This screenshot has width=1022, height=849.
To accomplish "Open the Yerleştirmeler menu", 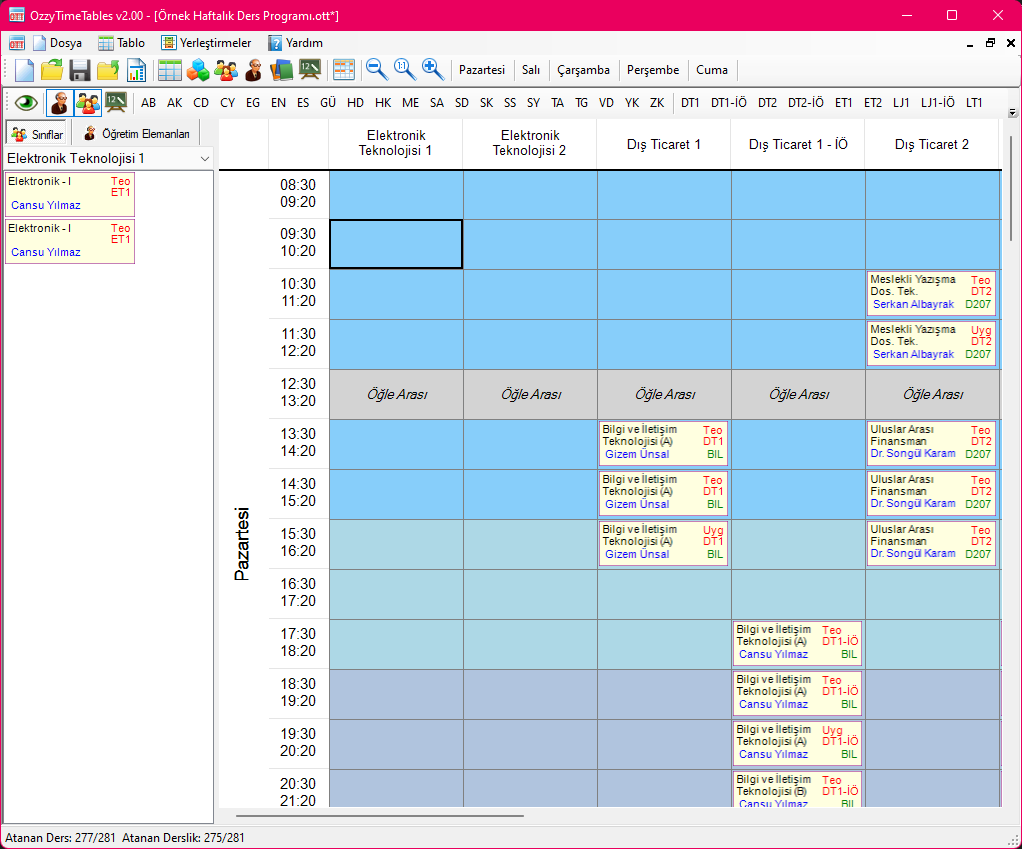I will [x=206, y=43].
